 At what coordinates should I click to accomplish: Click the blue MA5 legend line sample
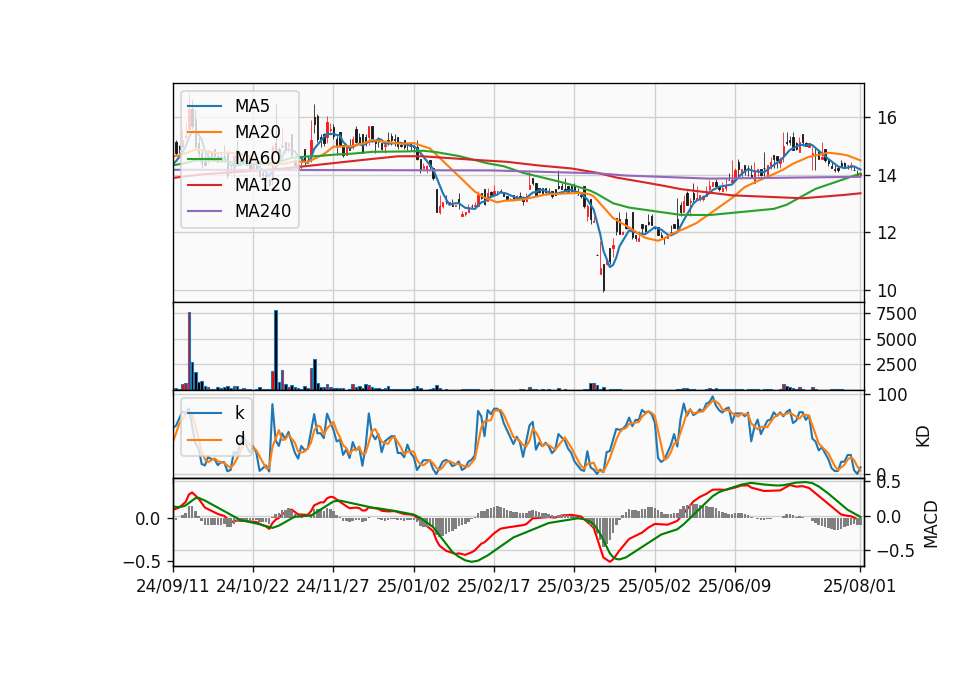[204, 107]
